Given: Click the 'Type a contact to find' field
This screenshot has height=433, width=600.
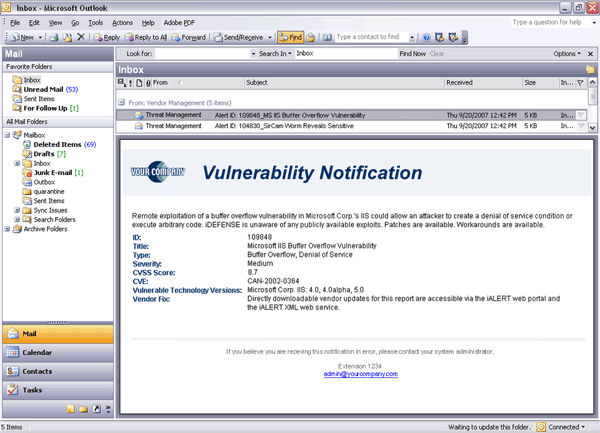Looking at the screenshot, I should [371, 37].
